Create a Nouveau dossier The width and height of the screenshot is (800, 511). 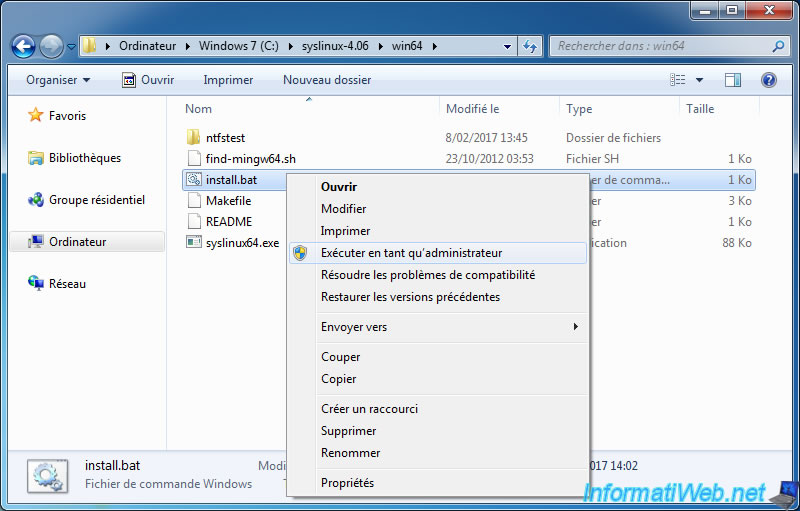pyautogui.click(x=327, y=80)
